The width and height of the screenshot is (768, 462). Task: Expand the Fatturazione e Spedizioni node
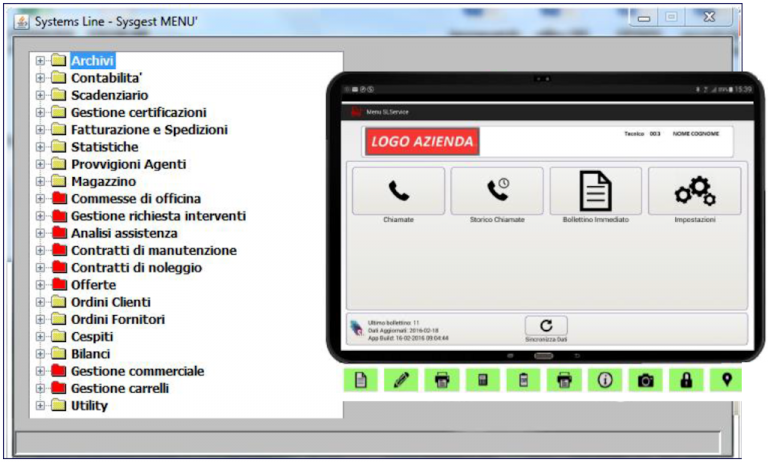[x=40, y=129]
